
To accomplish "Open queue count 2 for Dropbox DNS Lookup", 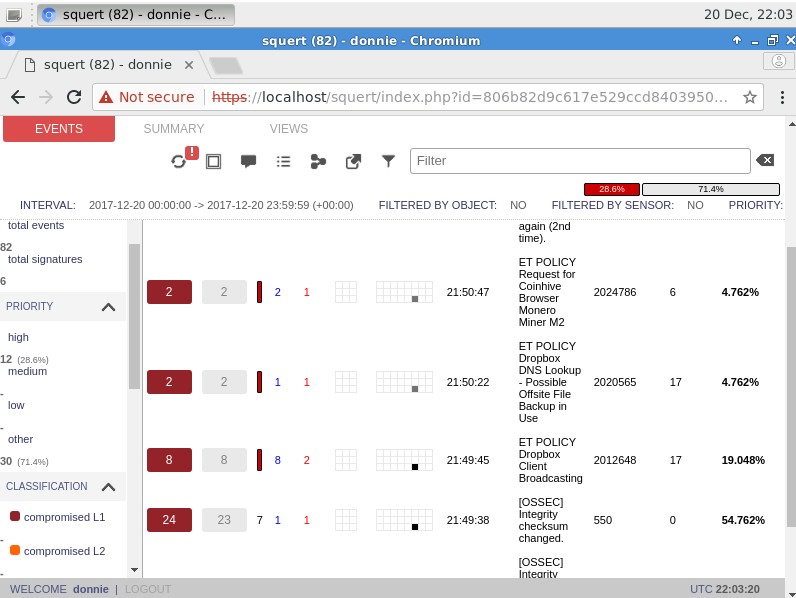I will [169, 382].
